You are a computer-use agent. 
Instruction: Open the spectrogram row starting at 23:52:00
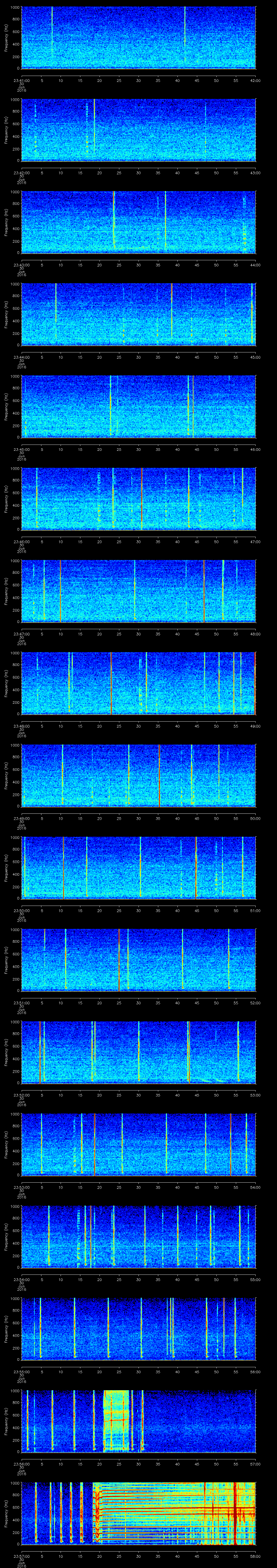click(139, 1052)
